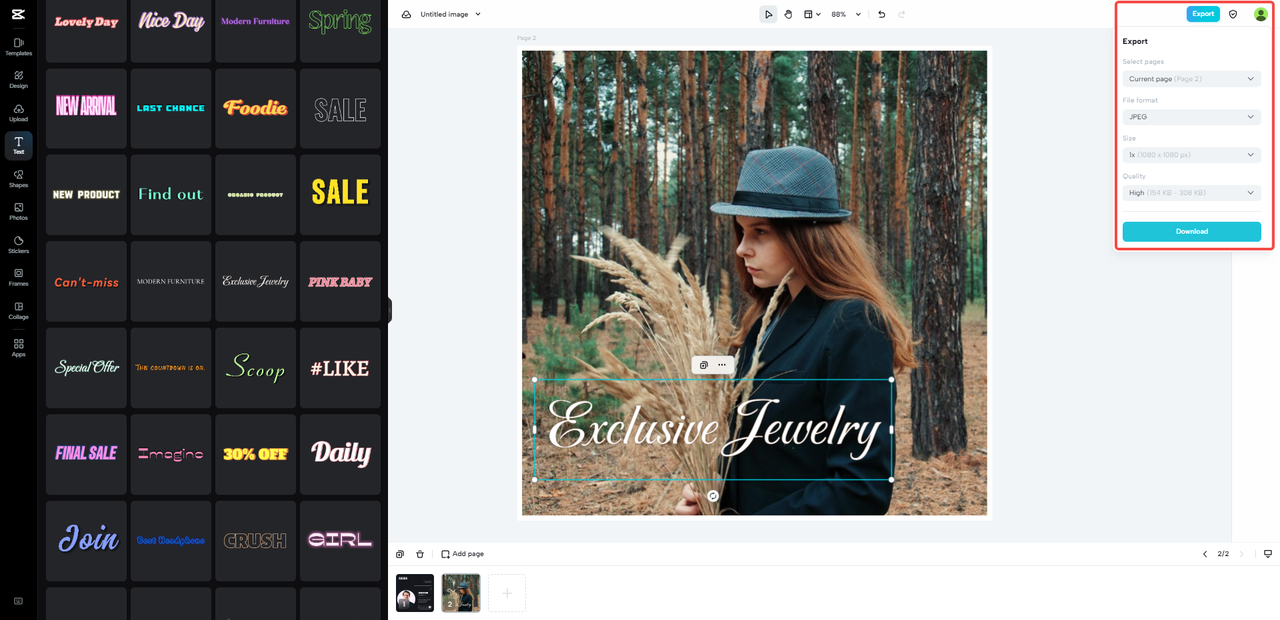Open the File format JPEG dropdown
This screenshot has width=1280, height=620.
(1191, 117)
